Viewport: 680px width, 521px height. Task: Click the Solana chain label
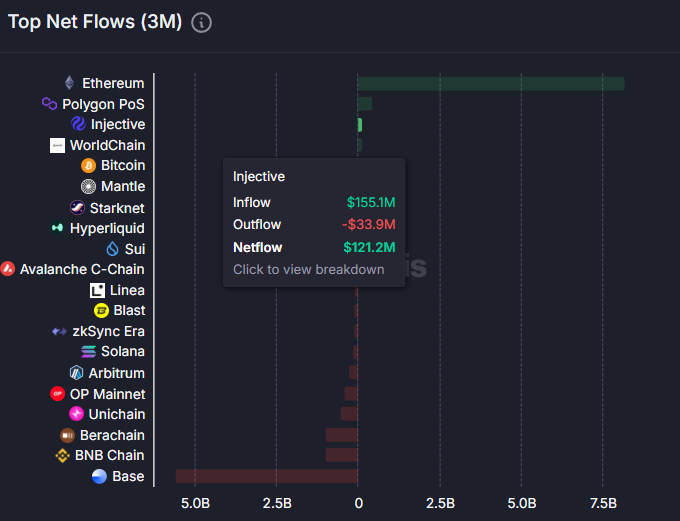point(123,351)
